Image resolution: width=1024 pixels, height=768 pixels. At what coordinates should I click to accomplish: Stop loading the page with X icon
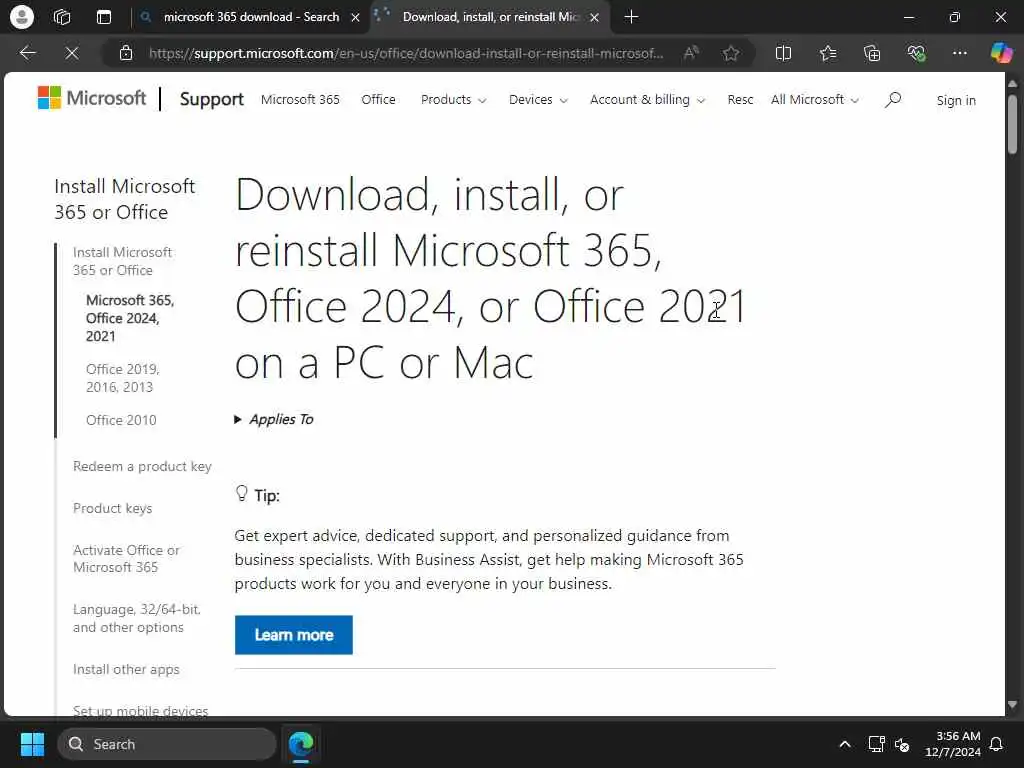[x=72, y=53]
